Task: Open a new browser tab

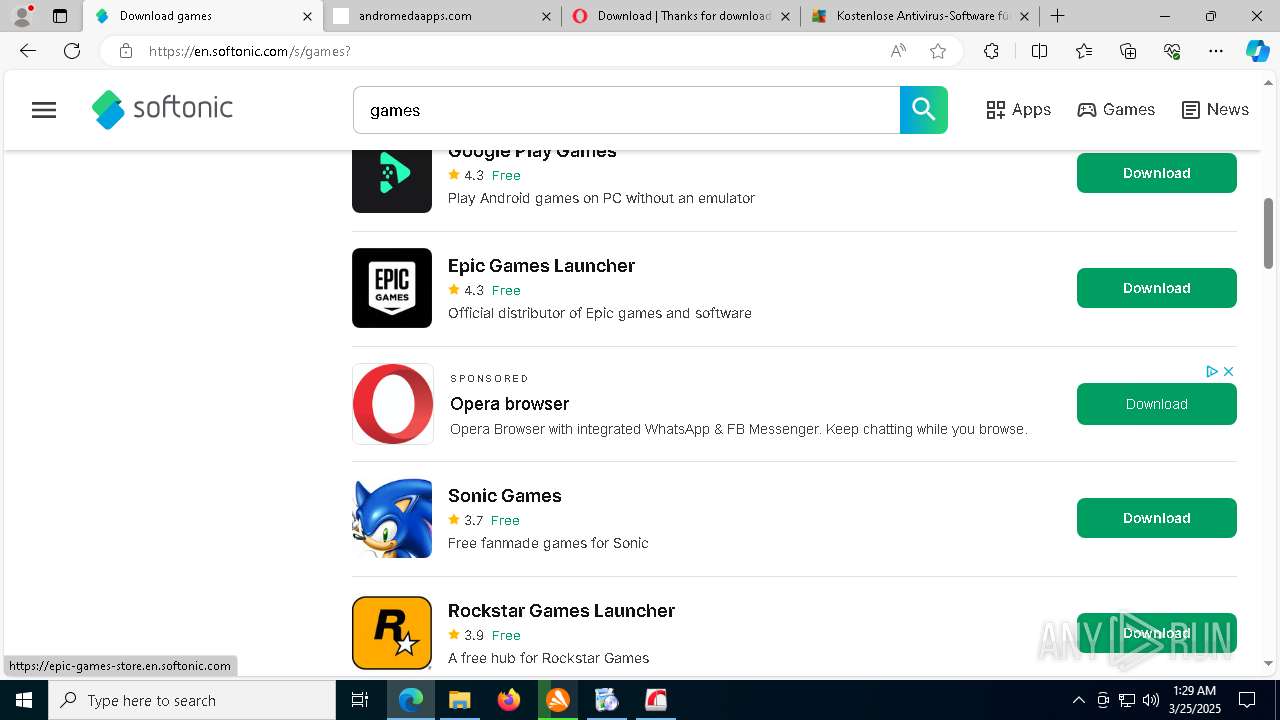Action: [x=1057, y=16]
